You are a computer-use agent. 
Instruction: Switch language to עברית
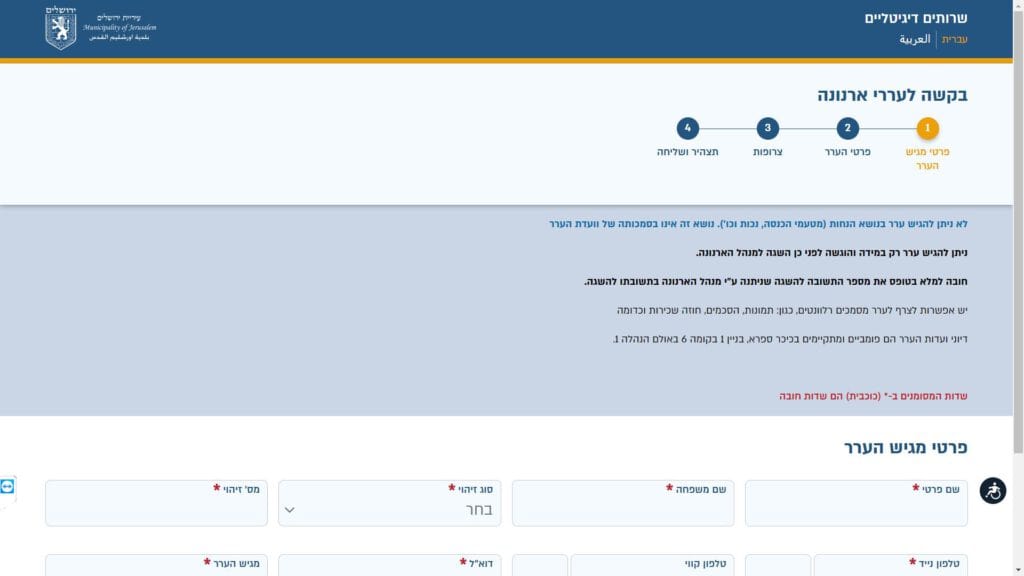click(954, 40)
